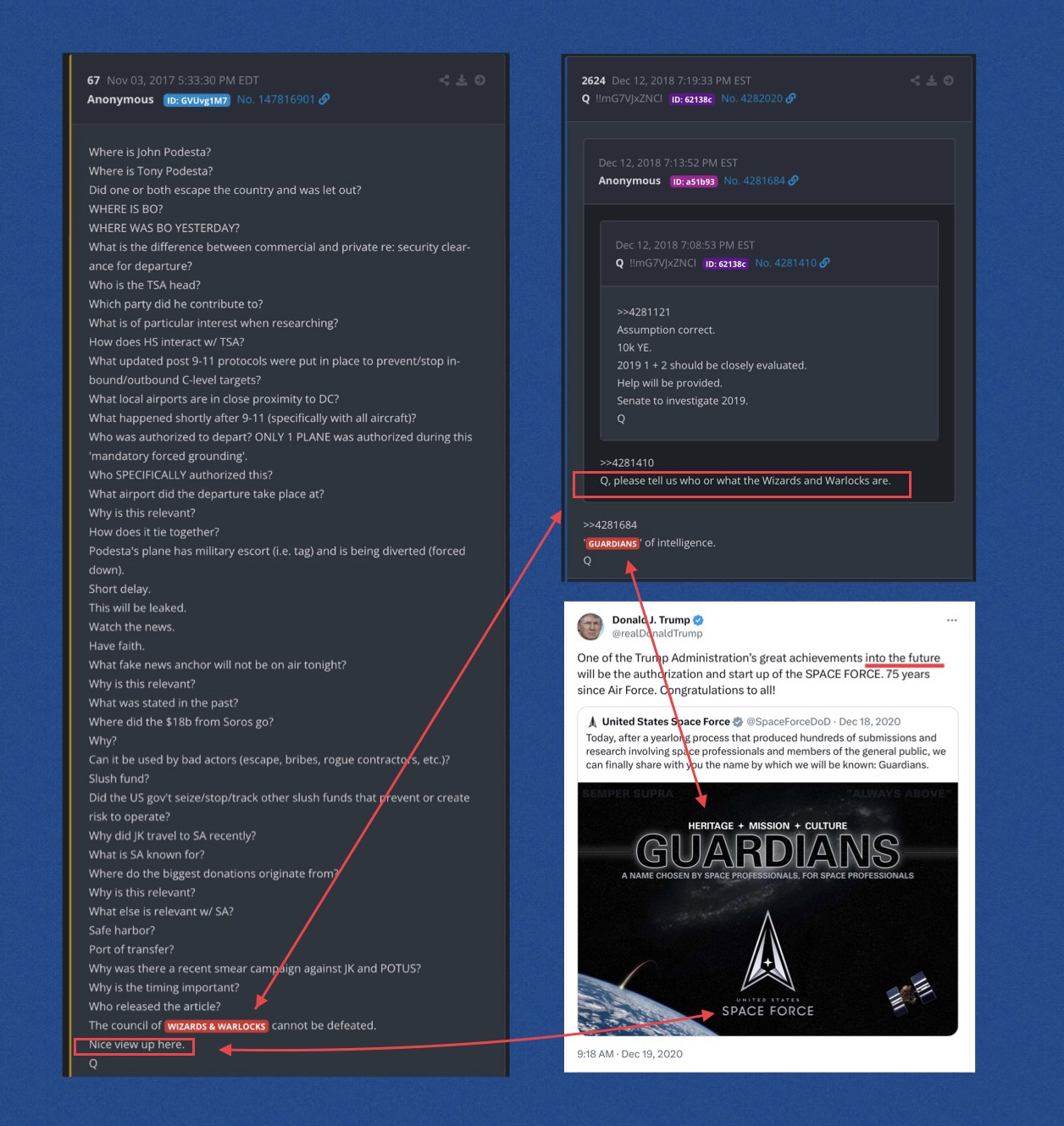
Task: Click ID: GVUvg1M7 badge
Action: [197, 100]
